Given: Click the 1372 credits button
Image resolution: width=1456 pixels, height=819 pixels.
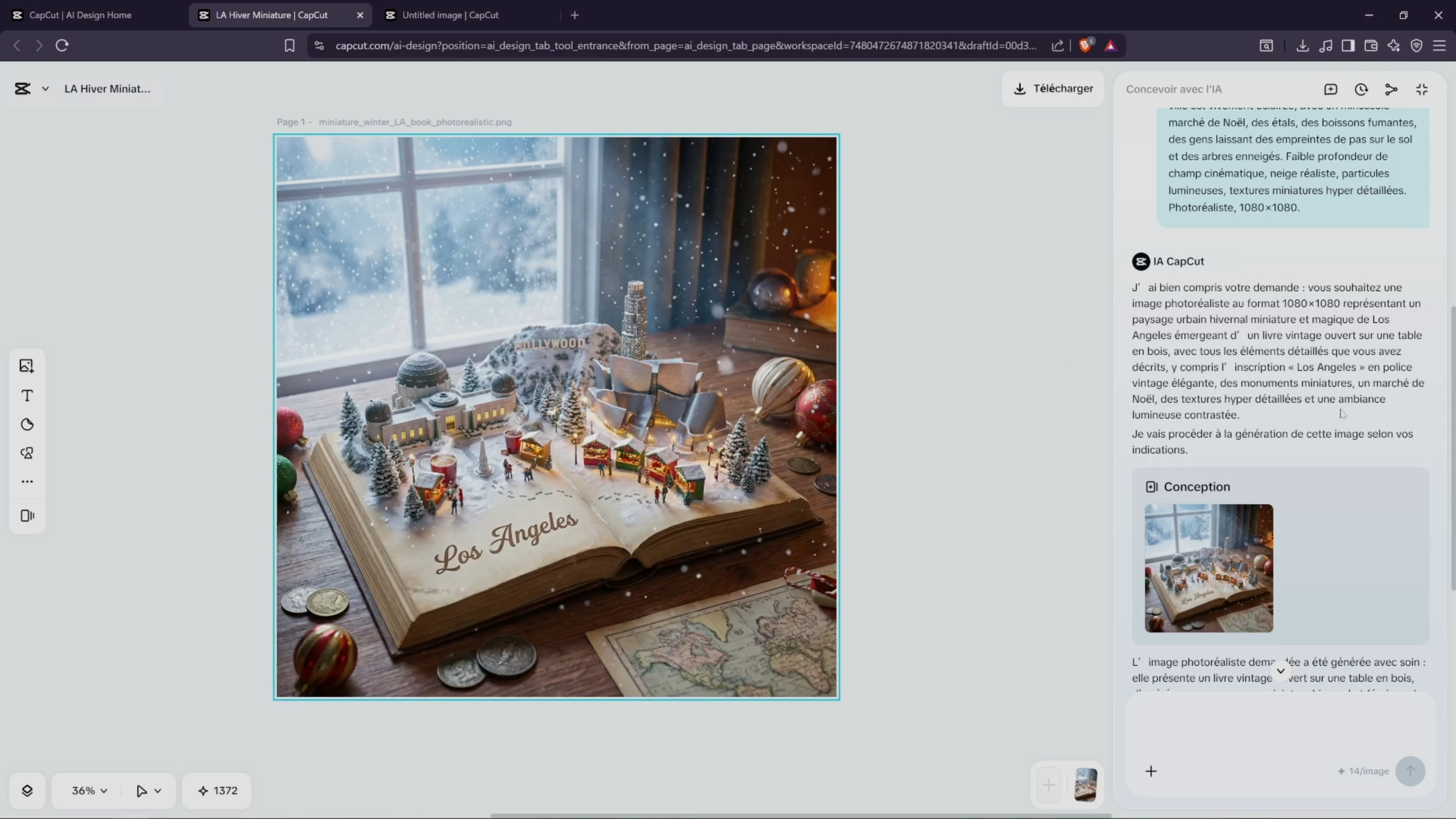Looking at the screenshot, I should tap(218, 790).
